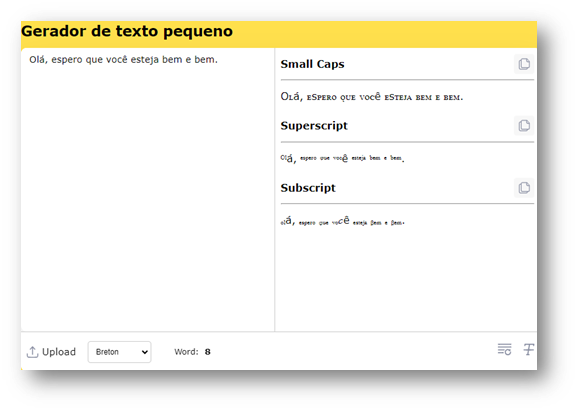579x412 pixels.
Task: Select the Small Caps heading
Action: coord(312,64)
